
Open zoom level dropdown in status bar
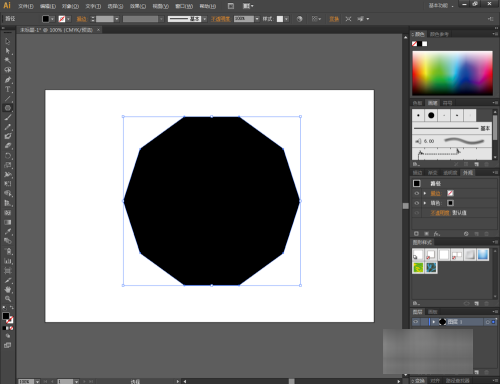tap(37, 381)
